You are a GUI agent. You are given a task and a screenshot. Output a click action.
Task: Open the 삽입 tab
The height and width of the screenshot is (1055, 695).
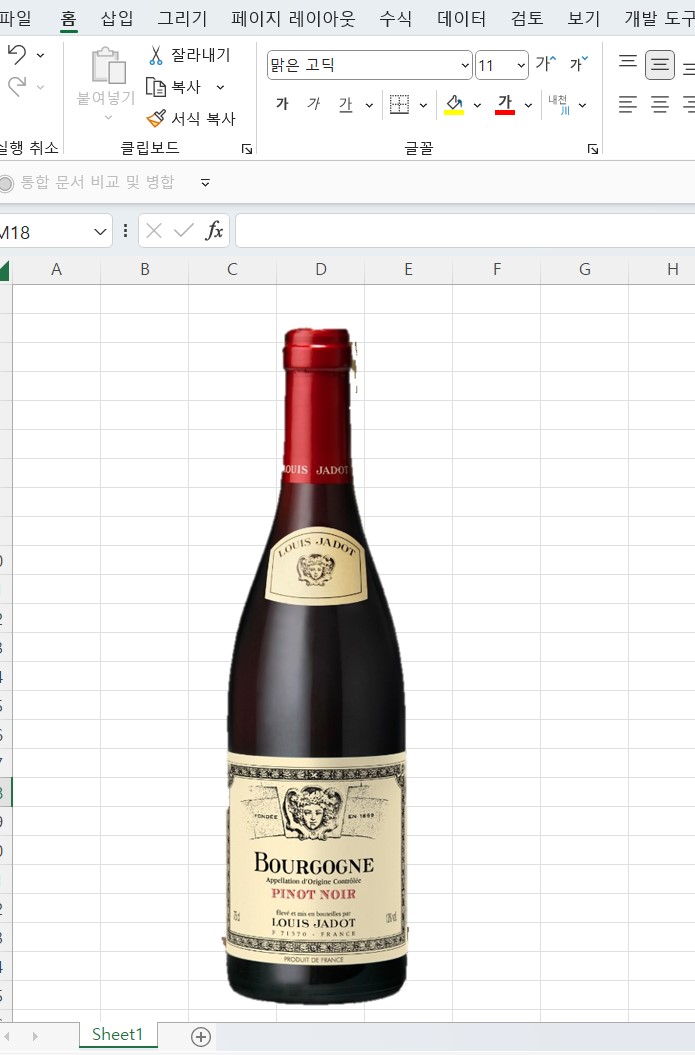pyautogui.click(x=117, y=18)
